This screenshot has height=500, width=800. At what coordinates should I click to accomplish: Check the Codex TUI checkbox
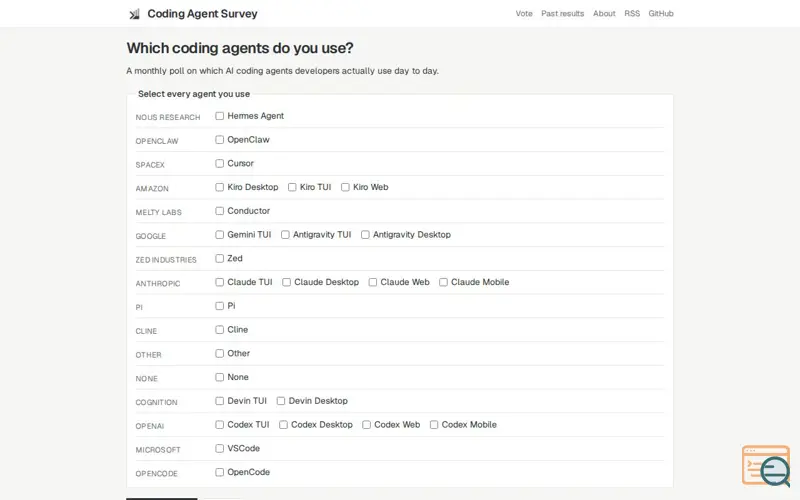tap(219, 424)
